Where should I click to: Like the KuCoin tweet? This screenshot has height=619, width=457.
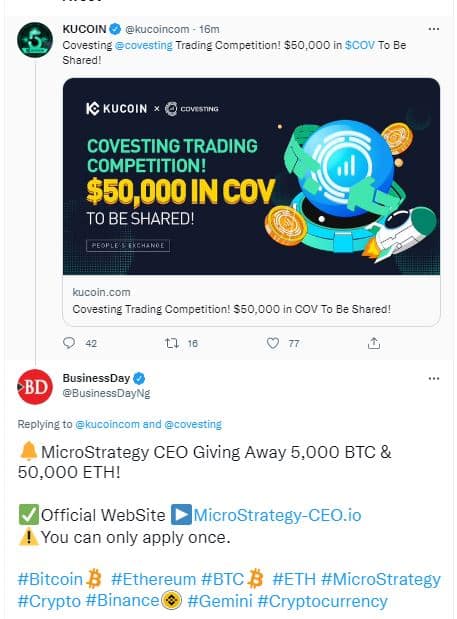(x=273, y=343)
